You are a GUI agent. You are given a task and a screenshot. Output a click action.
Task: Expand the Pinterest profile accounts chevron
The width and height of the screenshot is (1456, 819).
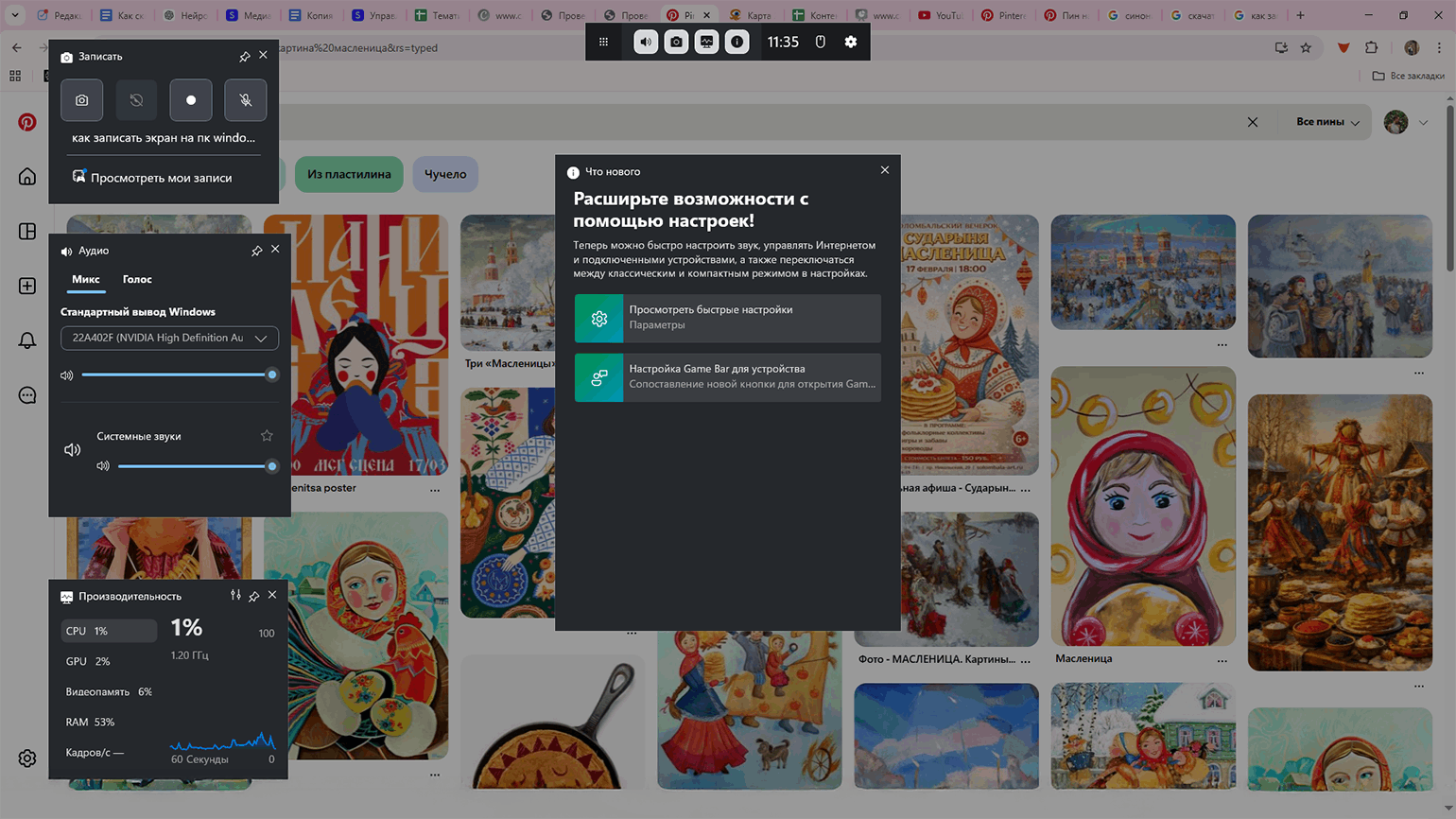coord(1423,122)
